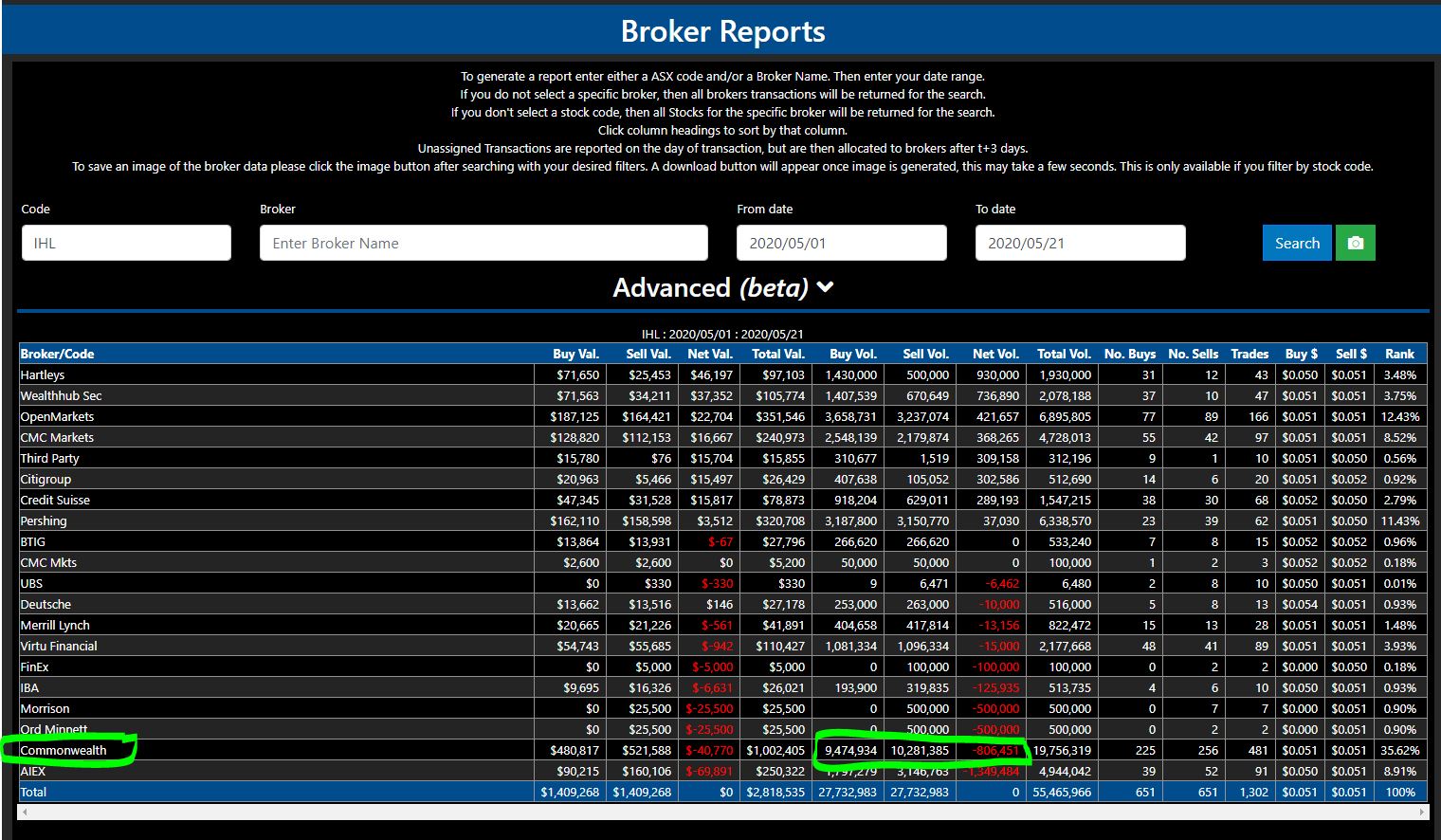Focus the Enter Broker Name field
This screenshot has width=1441, height=840.
tap(483, 243)
